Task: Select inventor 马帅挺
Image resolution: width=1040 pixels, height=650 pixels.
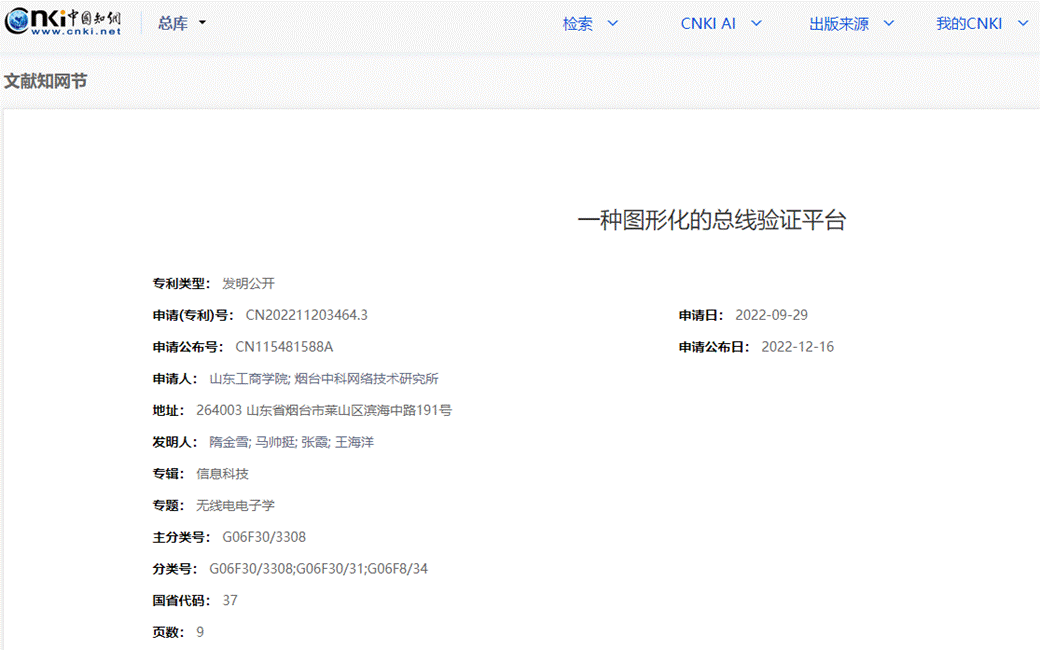Action: point(275,442)
